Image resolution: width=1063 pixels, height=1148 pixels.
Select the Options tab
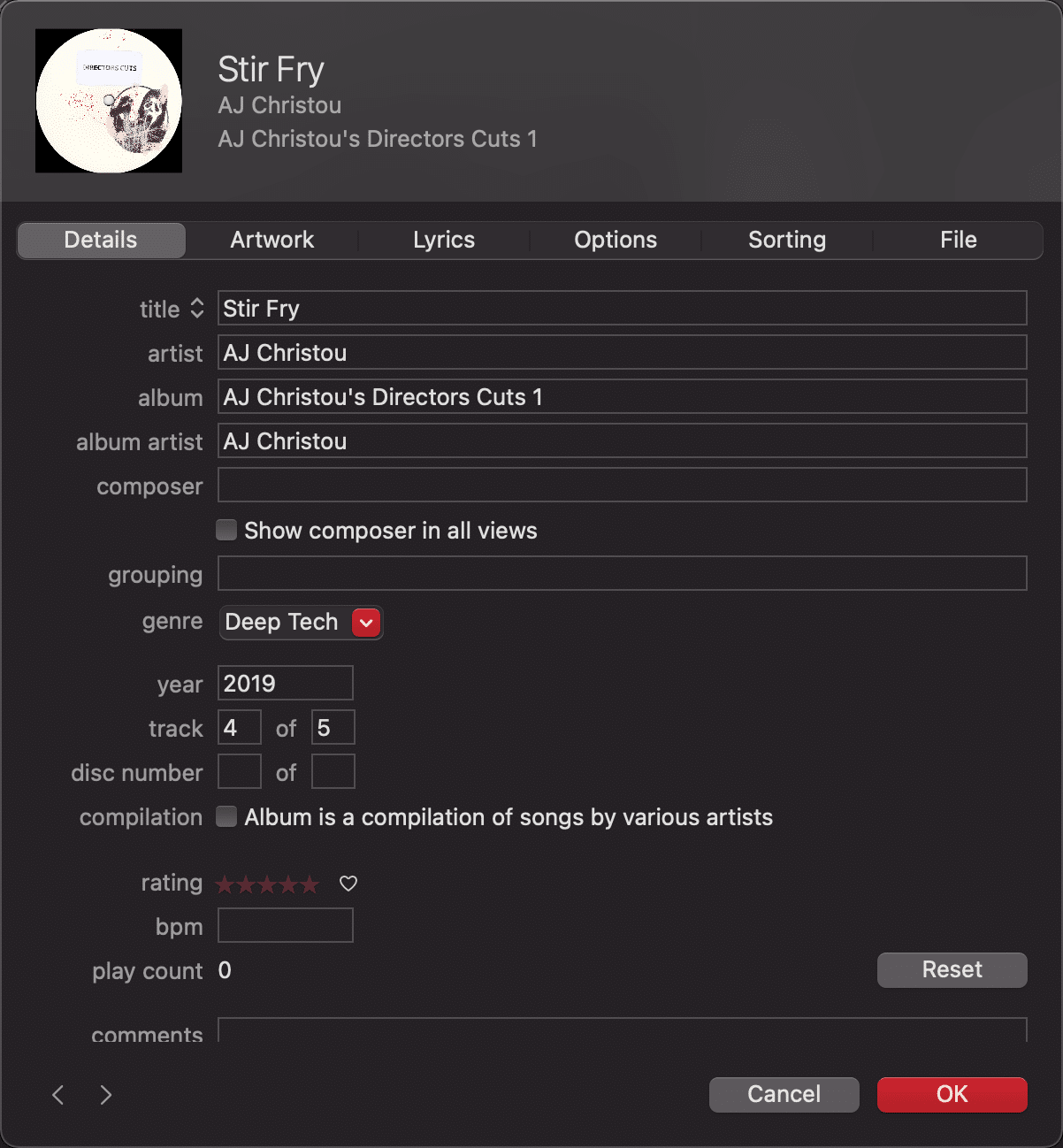point(616,240)
